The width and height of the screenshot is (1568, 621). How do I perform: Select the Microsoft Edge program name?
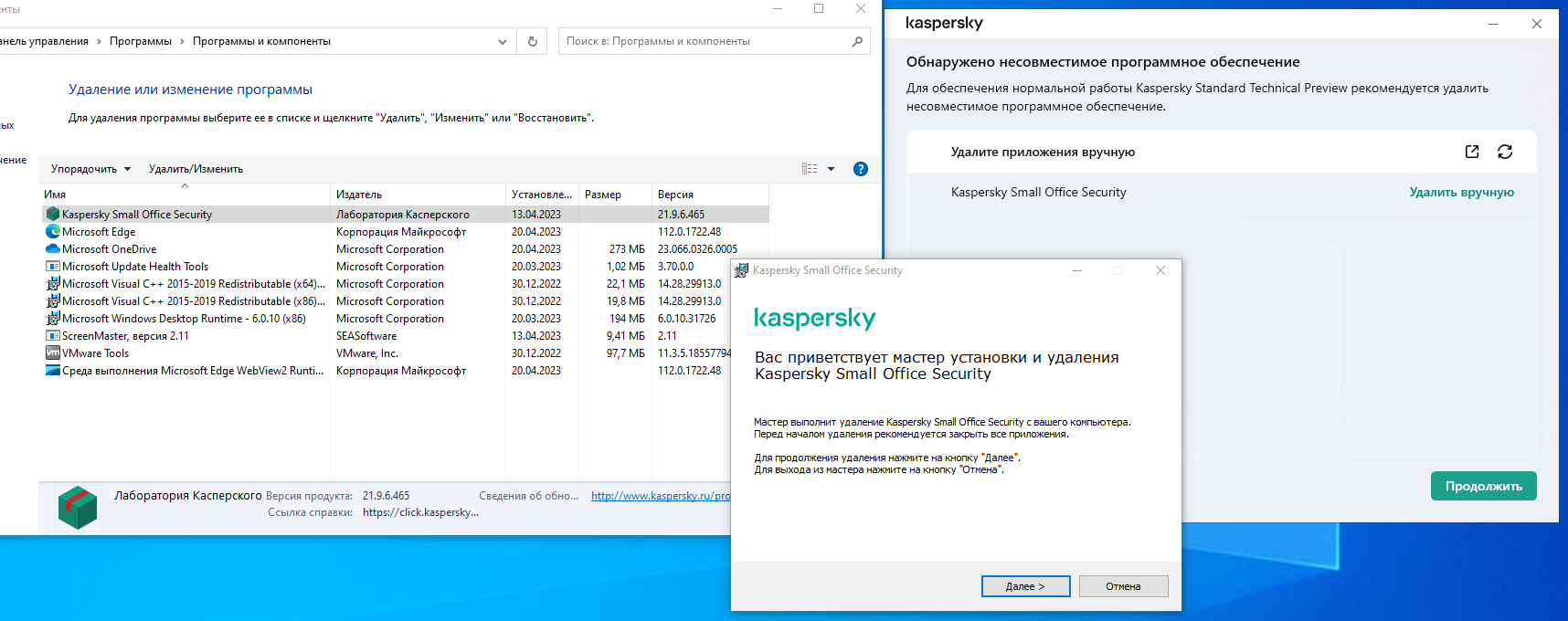(99, 232)
